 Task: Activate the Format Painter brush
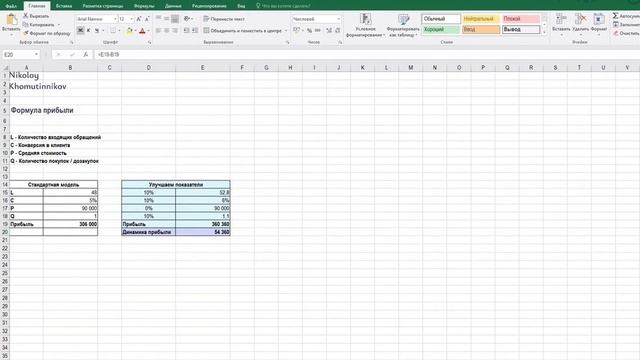tap(47, 33)
